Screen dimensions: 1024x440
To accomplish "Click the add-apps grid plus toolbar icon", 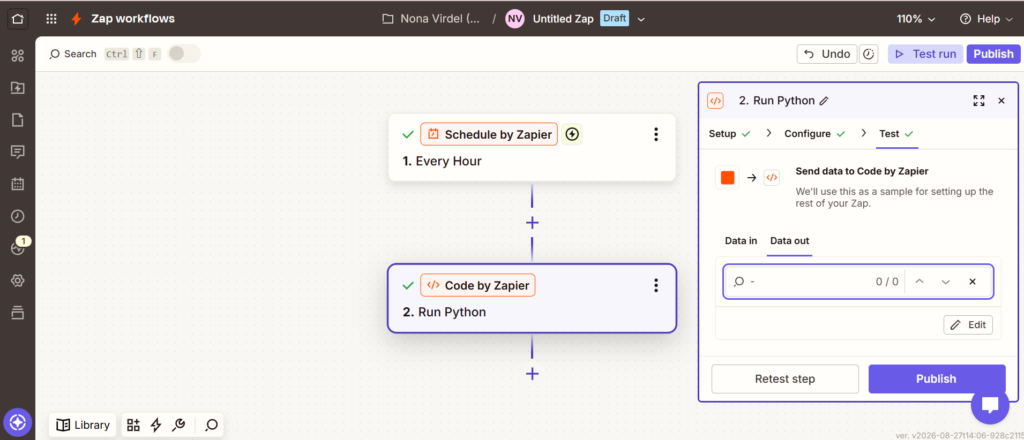I will point(133,425).
